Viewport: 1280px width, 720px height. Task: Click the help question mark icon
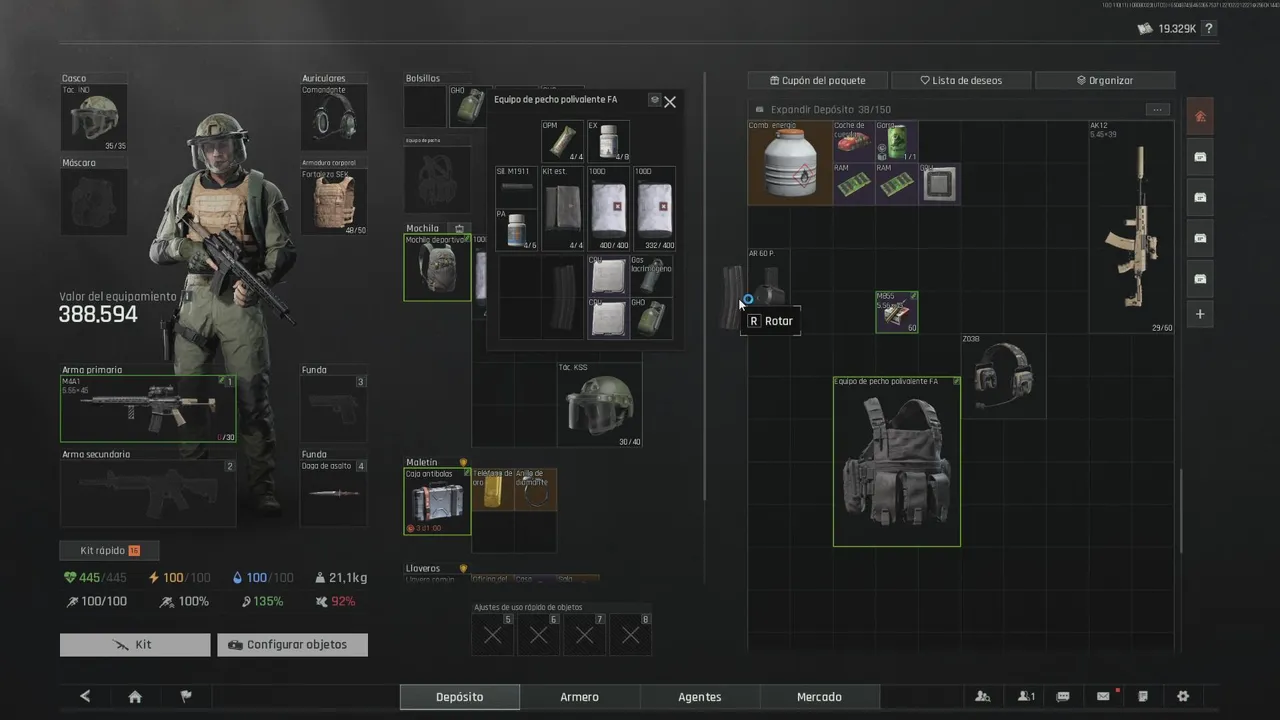1209,29
